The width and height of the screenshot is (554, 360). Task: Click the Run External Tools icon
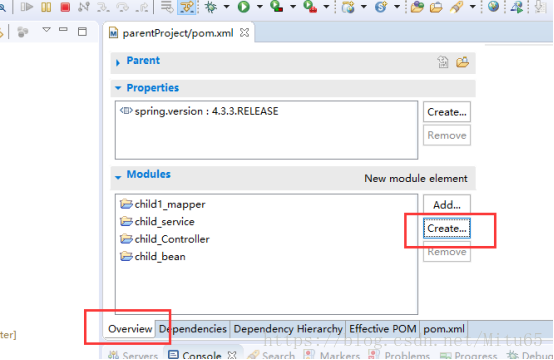coord(310,7)
